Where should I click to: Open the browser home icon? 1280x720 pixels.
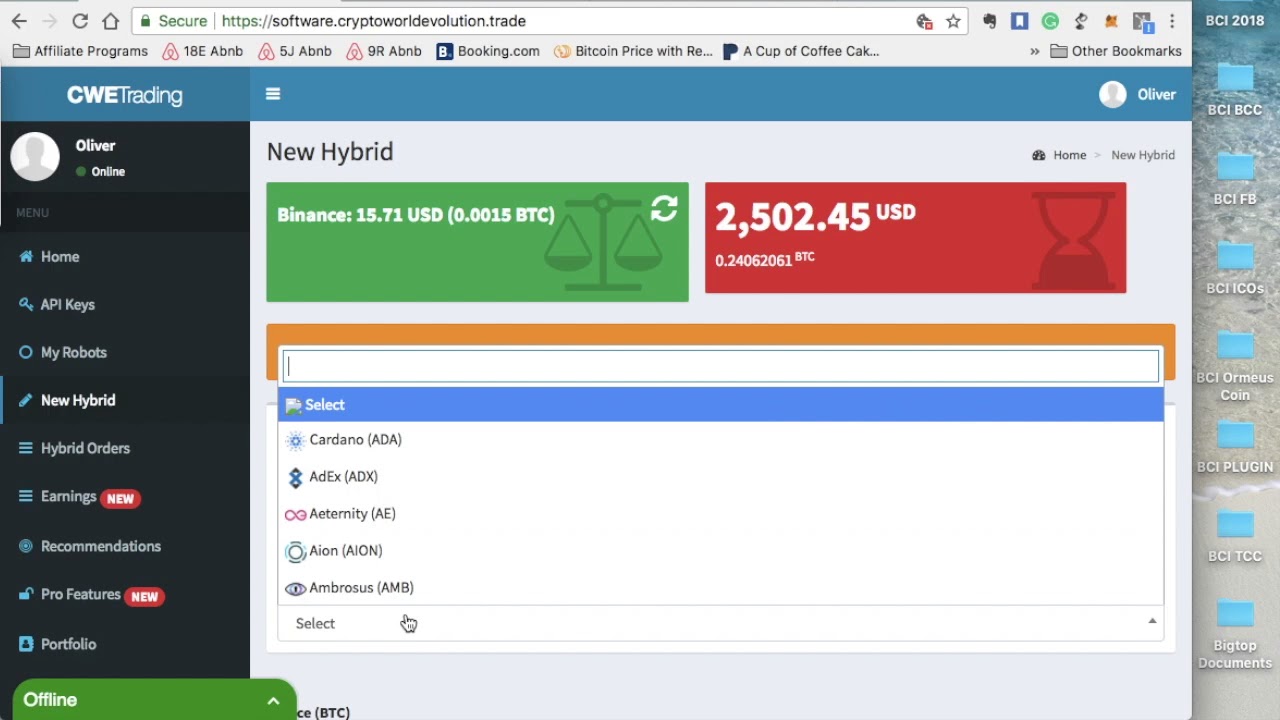[x=111, y=21]
